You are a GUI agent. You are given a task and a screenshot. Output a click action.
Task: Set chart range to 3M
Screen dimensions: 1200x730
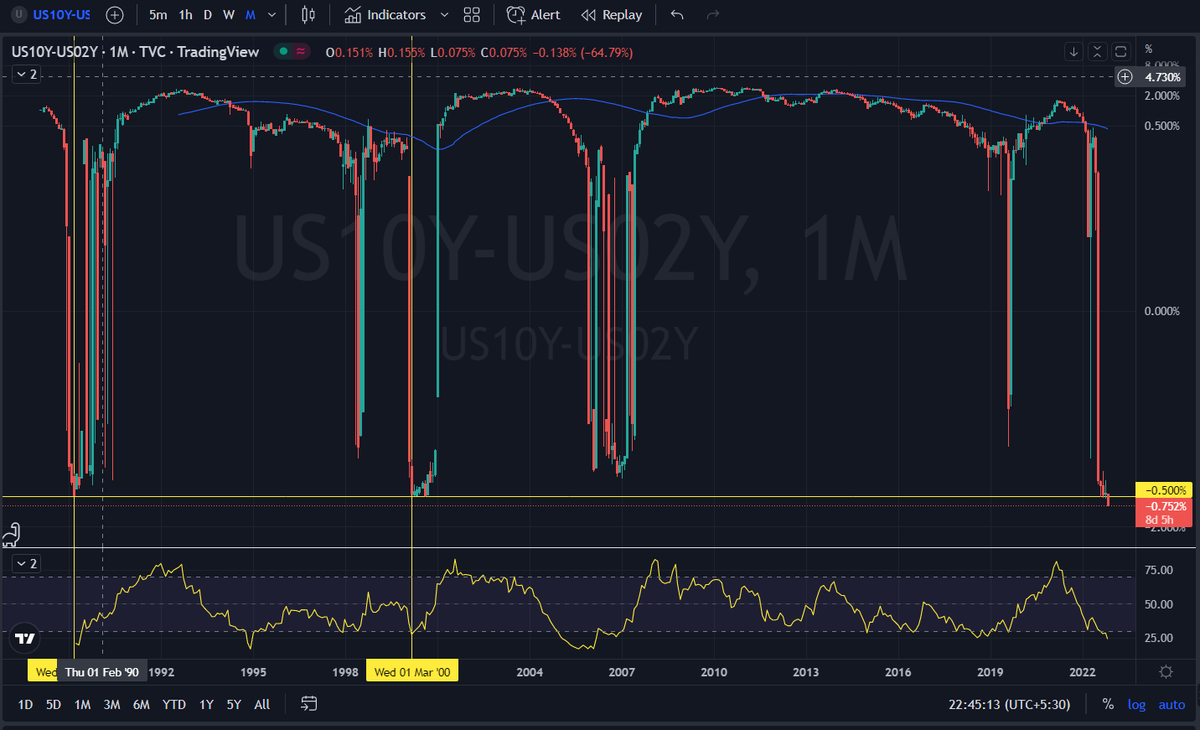[x=112, y=704]
